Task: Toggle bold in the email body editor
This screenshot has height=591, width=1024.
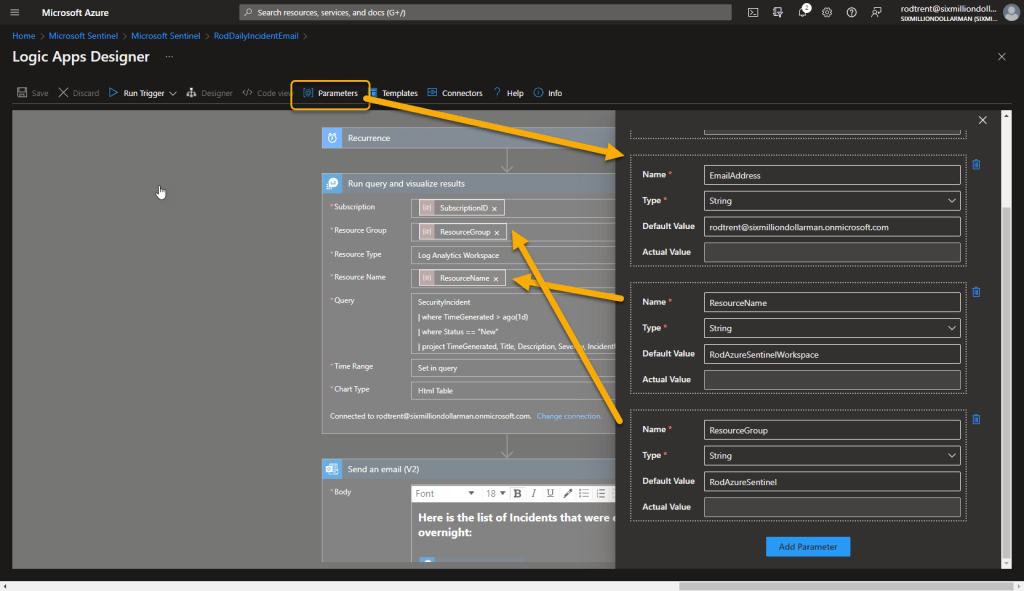Action: pyautogui.click(x=517, y=494)
